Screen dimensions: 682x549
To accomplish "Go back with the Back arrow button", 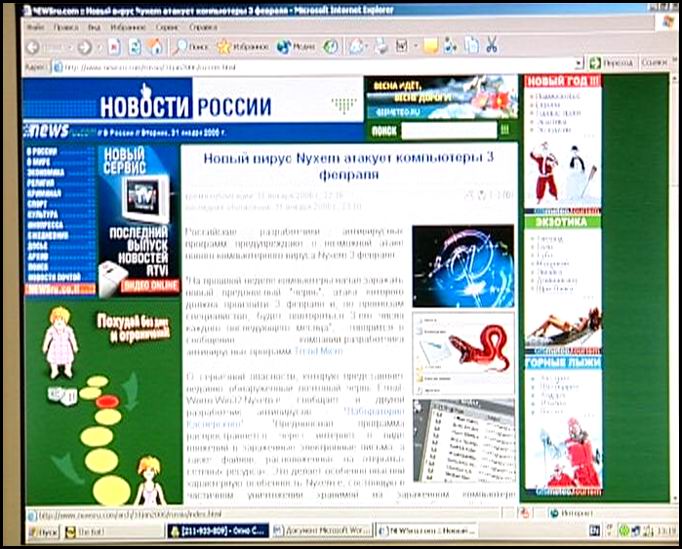I will [33, 47].
